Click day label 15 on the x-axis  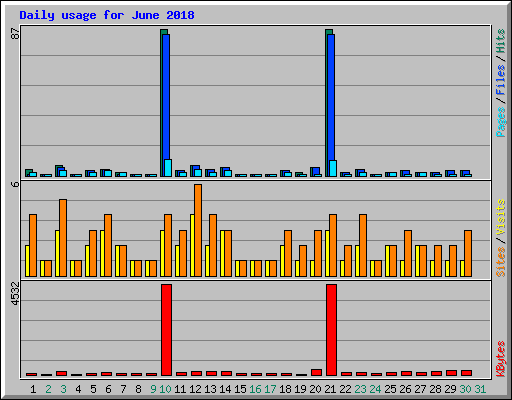point(240,389)
